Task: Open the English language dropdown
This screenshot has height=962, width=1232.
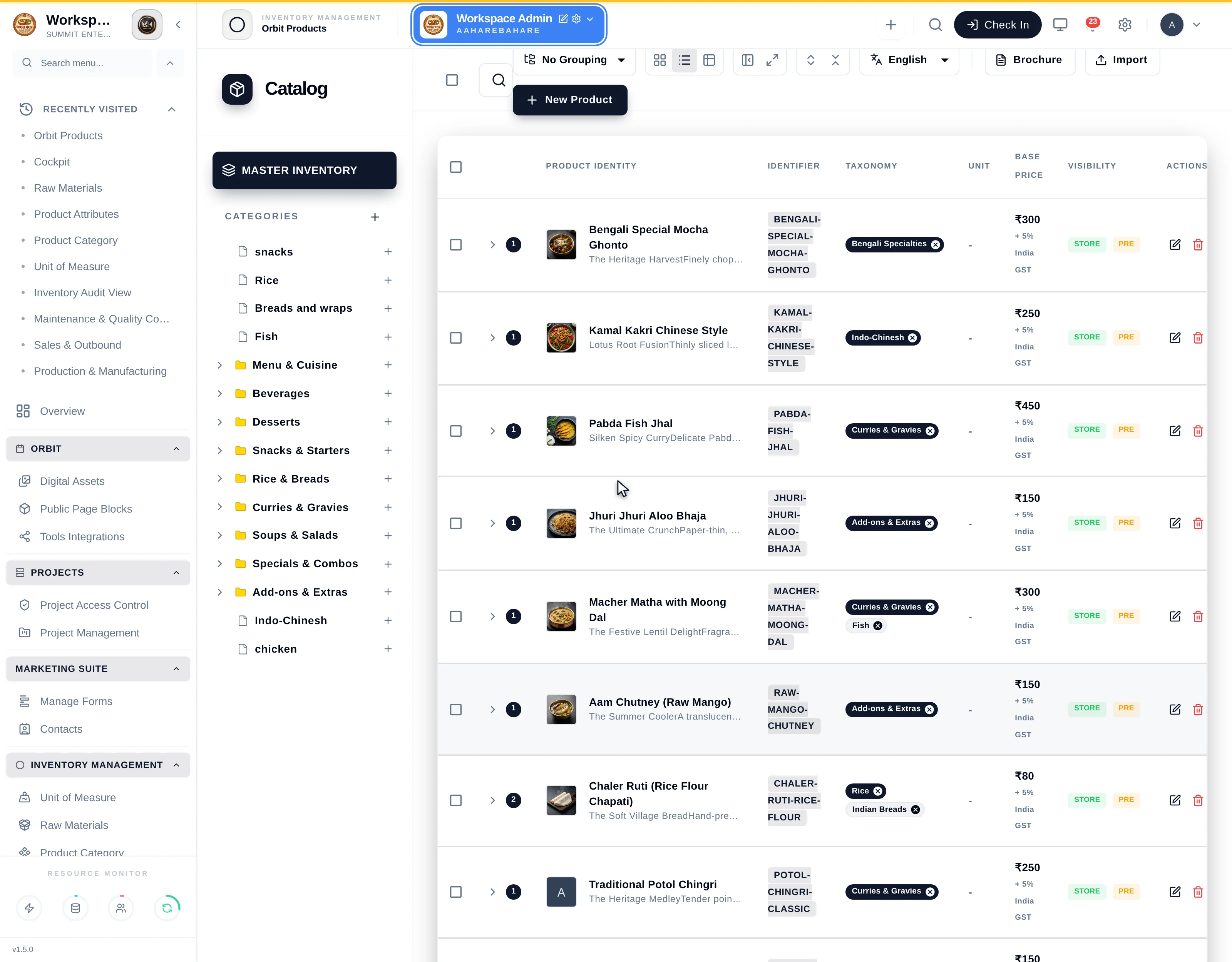Action: coord(909,60)
